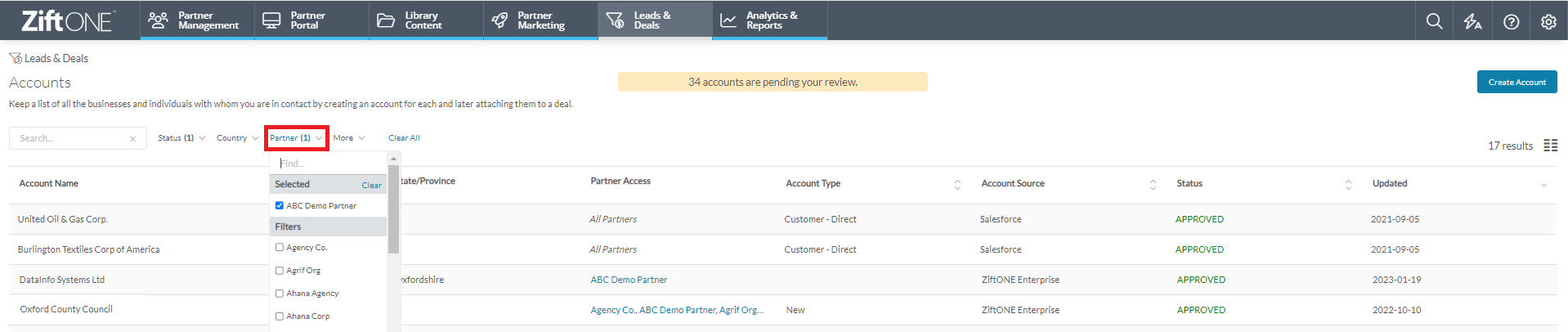Open Burlington Textiles Corp of America account

click(88, 249)
